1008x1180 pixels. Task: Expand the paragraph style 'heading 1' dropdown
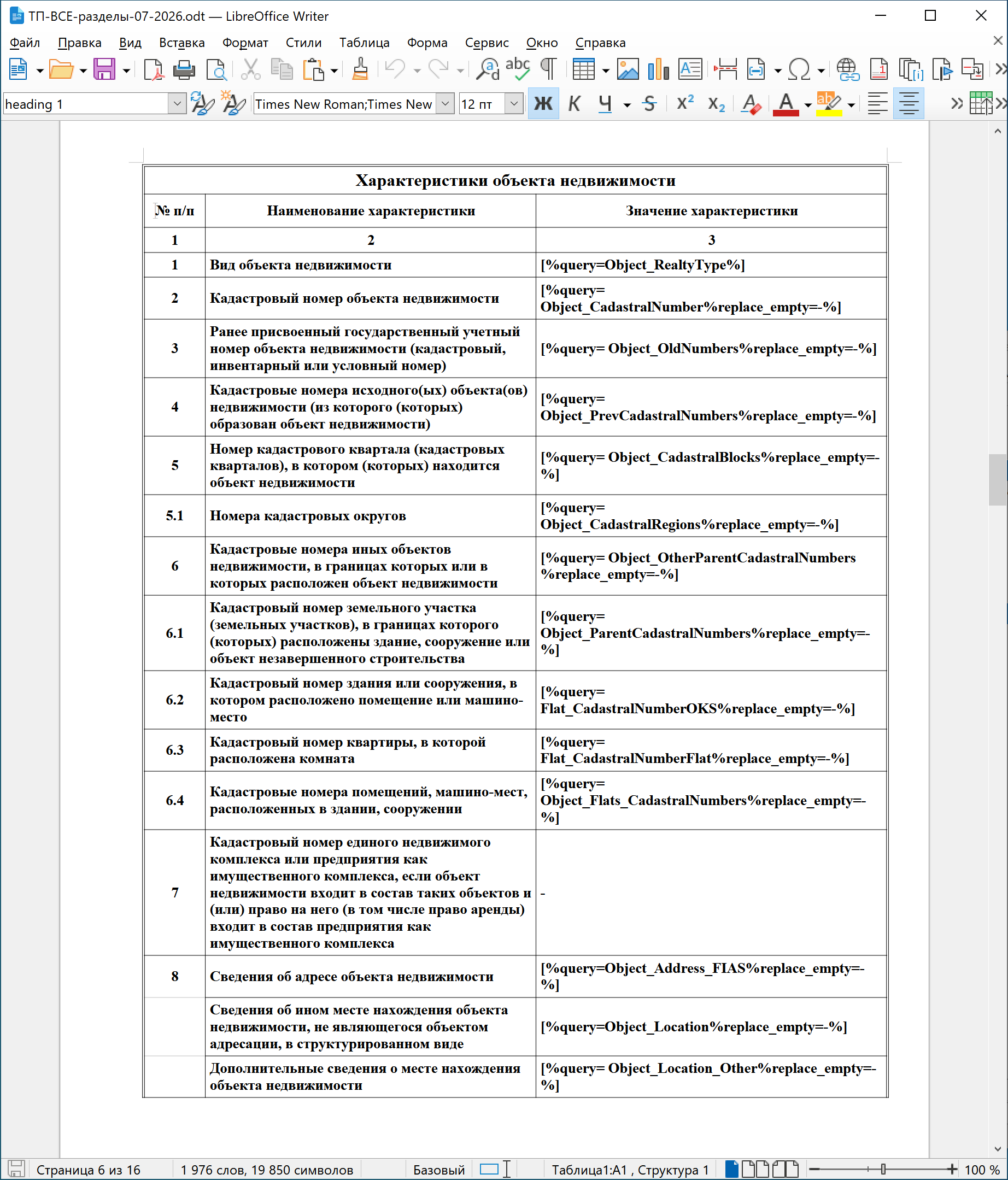177,104
